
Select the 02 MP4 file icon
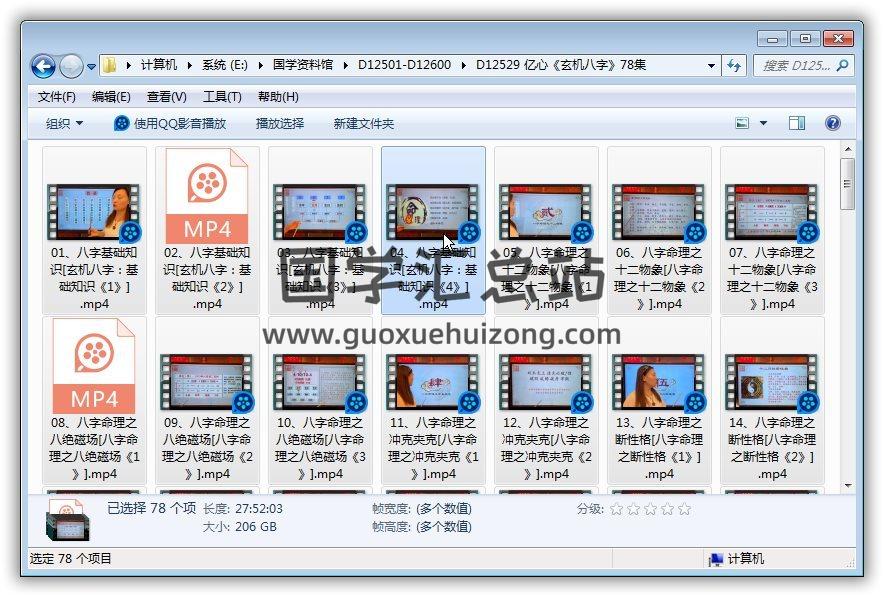pyautogui.click(x=206, y=196)
